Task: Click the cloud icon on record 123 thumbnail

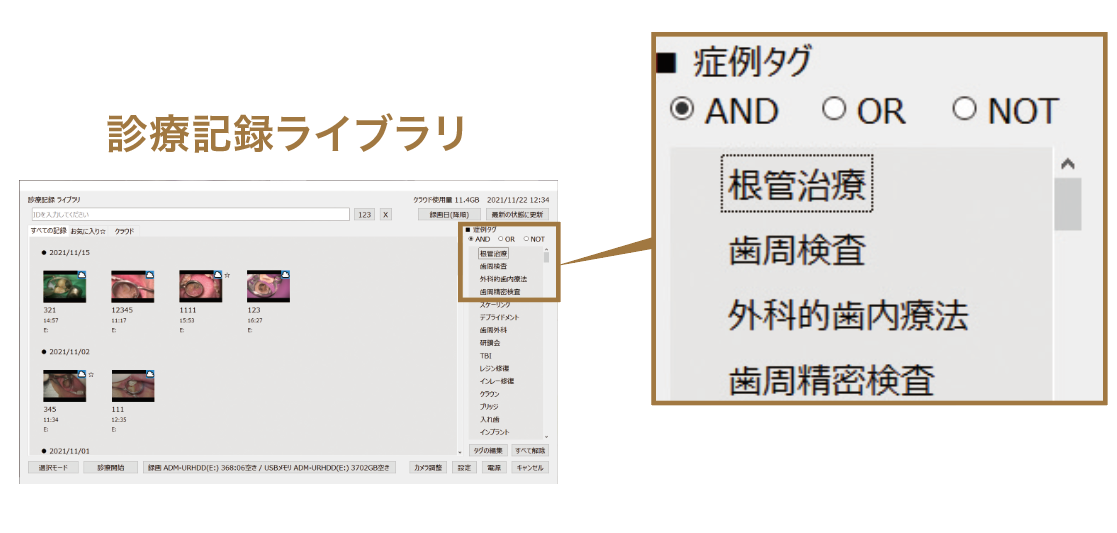Action: click(286, 274)
